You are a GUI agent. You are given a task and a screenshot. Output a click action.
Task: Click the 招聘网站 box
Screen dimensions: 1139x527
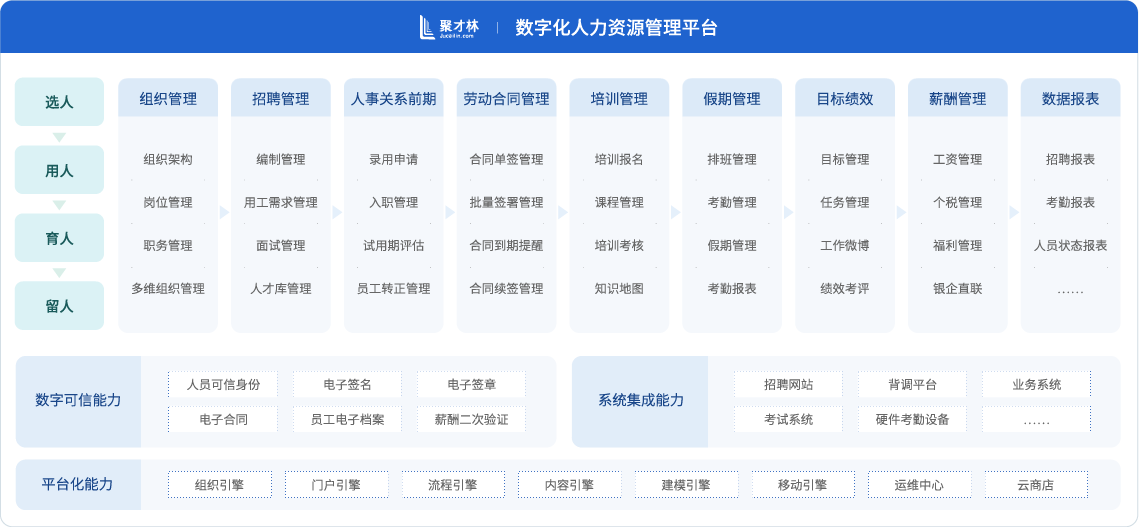tap(788, 385)
